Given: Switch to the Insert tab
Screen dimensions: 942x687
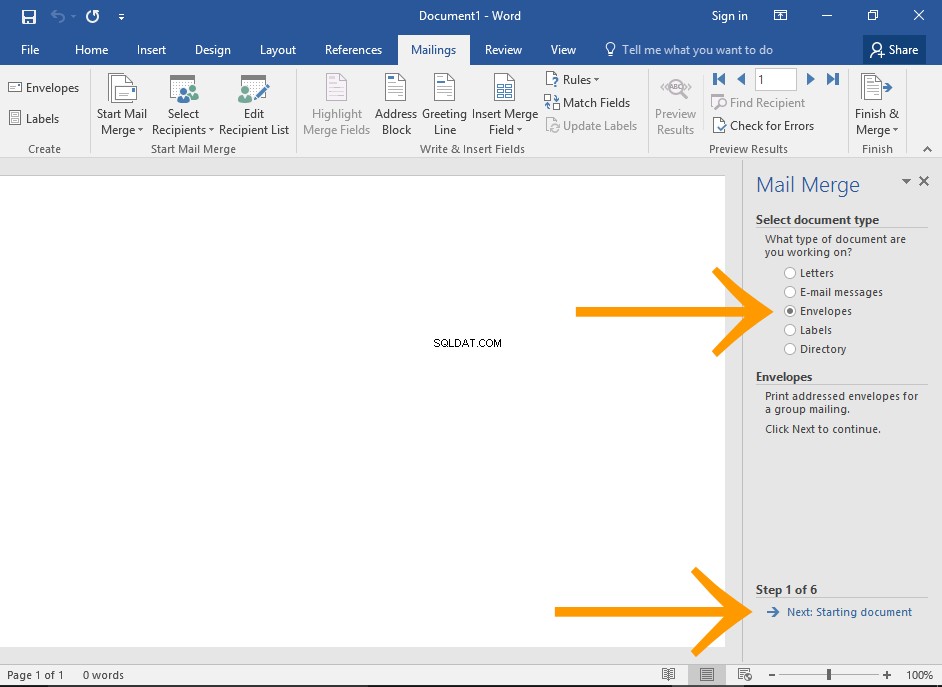Looking at the screenshot, I should (151, 50).
